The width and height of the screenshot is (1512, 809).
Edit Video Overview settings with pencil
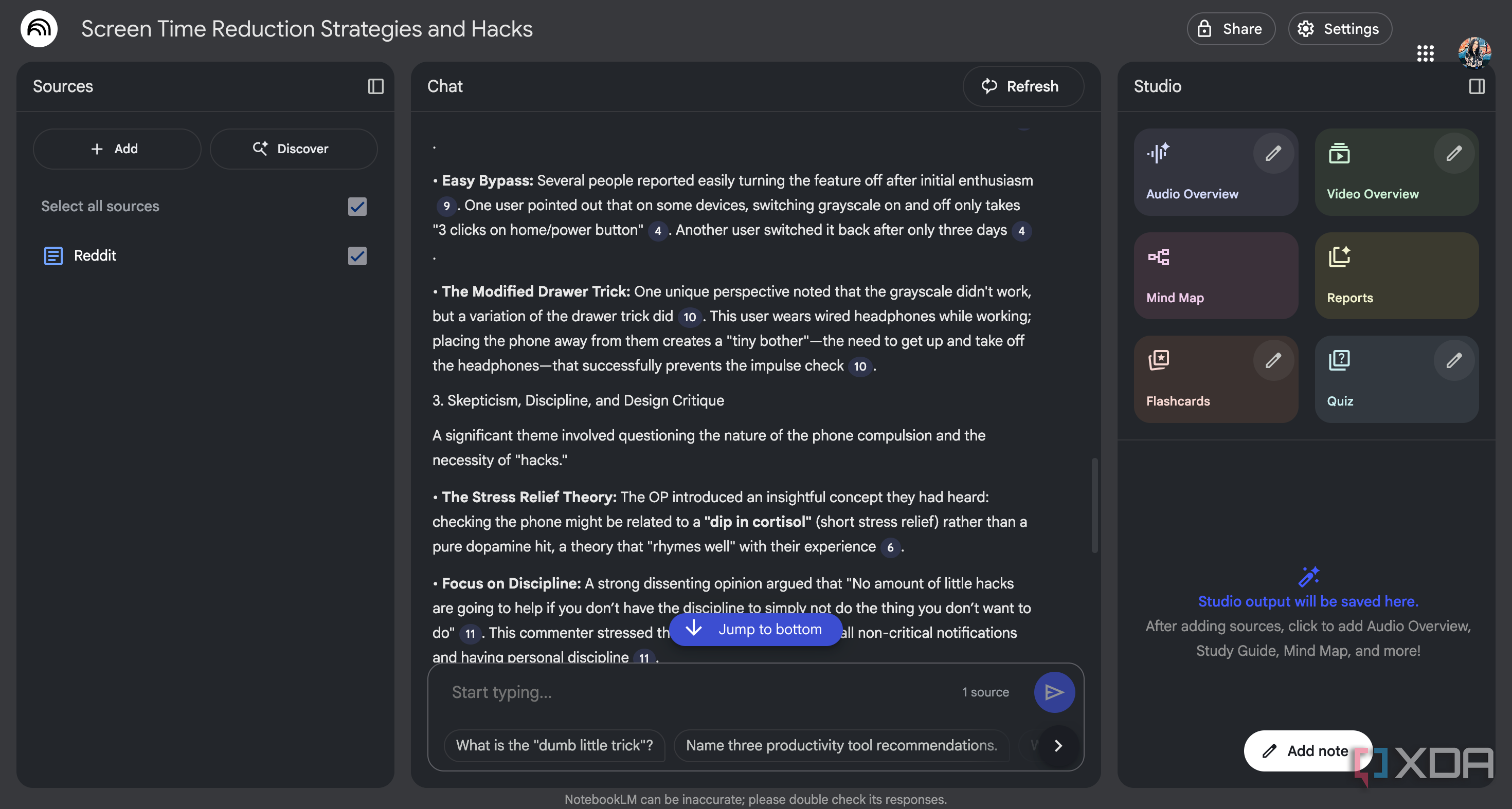pos(1454,154)
